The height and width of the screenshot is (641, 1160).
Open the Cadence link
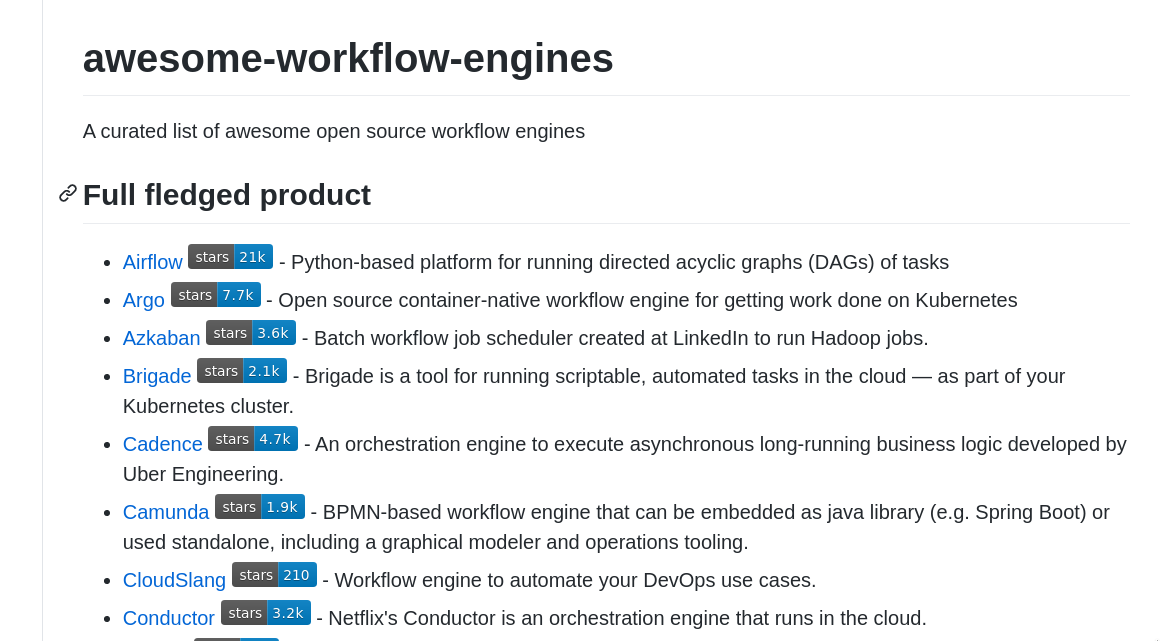point(163,444)
